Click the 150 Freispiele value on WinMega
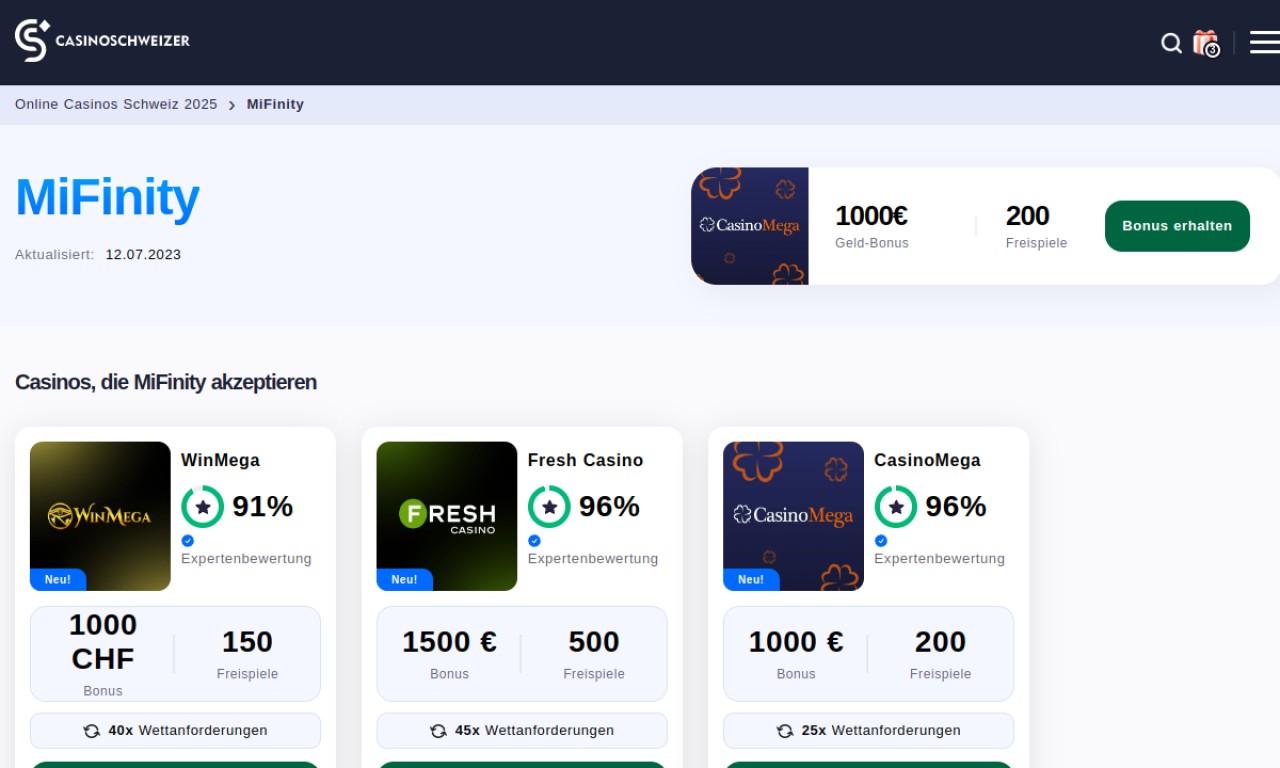The height and width of the screenshot is (768, 1280). (x=248, y=642)
